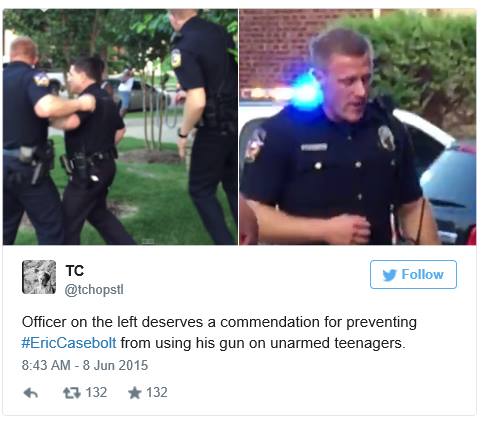
Task: Visit the @tchopstl handle link
Action: (x=94, y=289)
